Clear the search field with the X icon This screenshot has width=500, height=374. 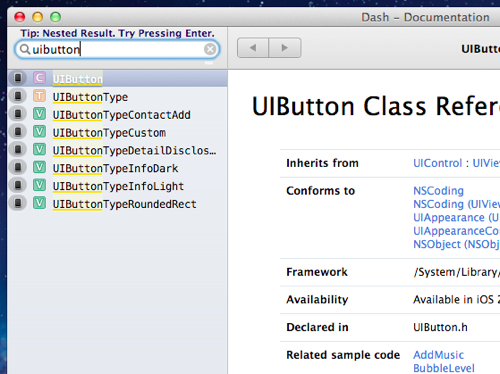pos(210,49)
